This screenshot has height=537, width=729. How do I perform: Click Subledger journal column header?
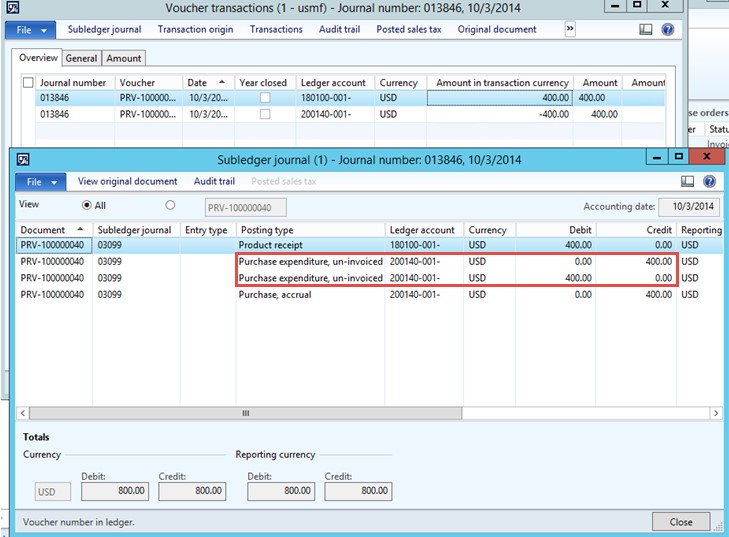tap(136, 230)
